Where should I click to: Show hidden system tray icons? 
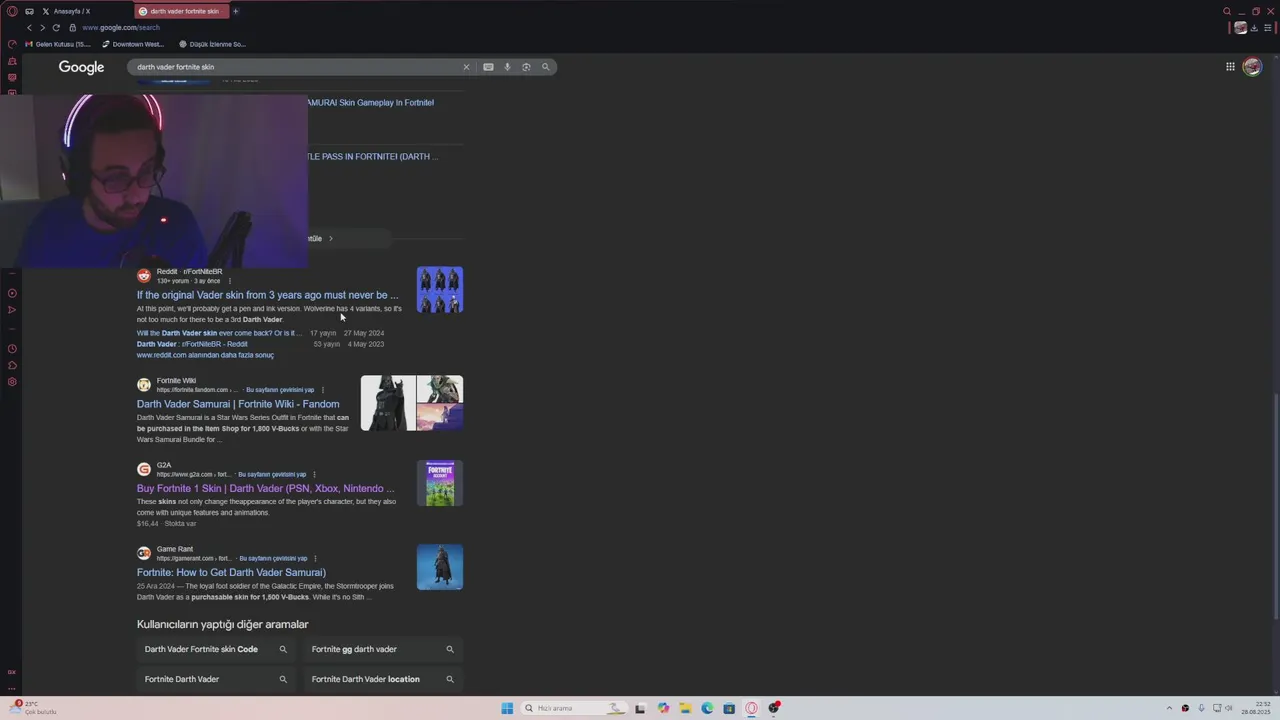click(x=1169, y=708)
